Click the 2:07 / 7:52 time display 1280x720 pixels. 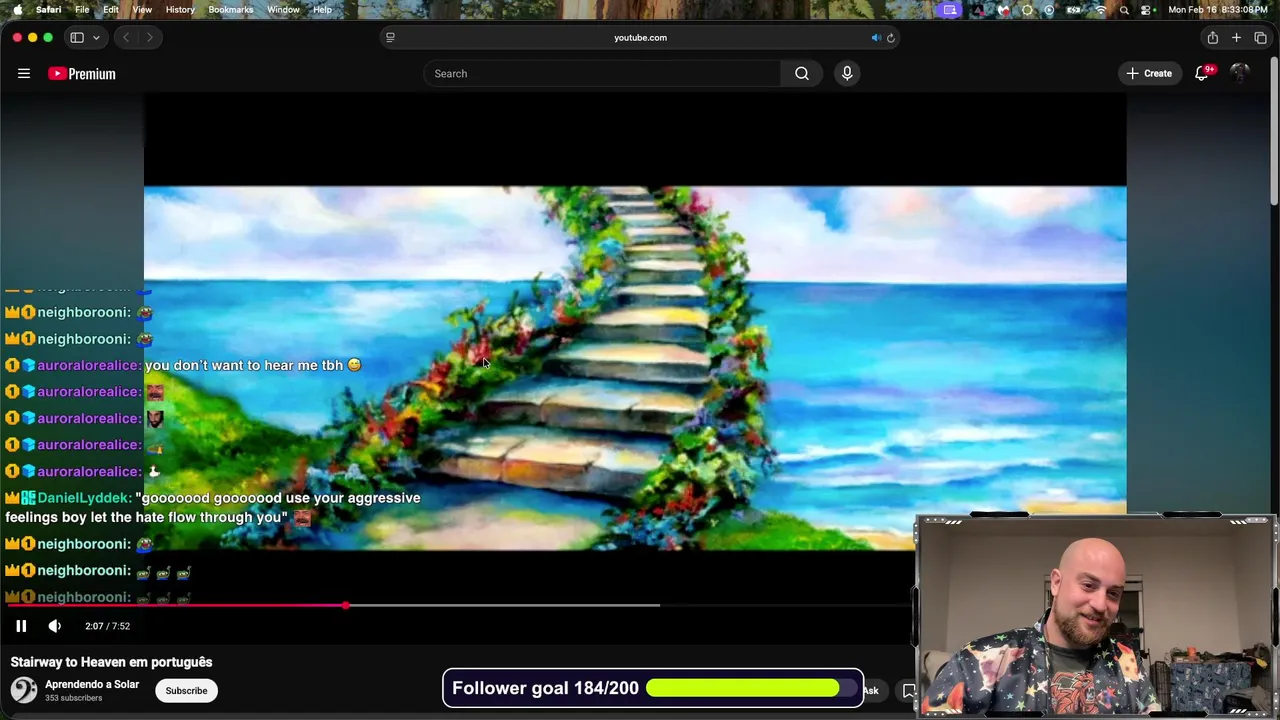pos(107,626)
